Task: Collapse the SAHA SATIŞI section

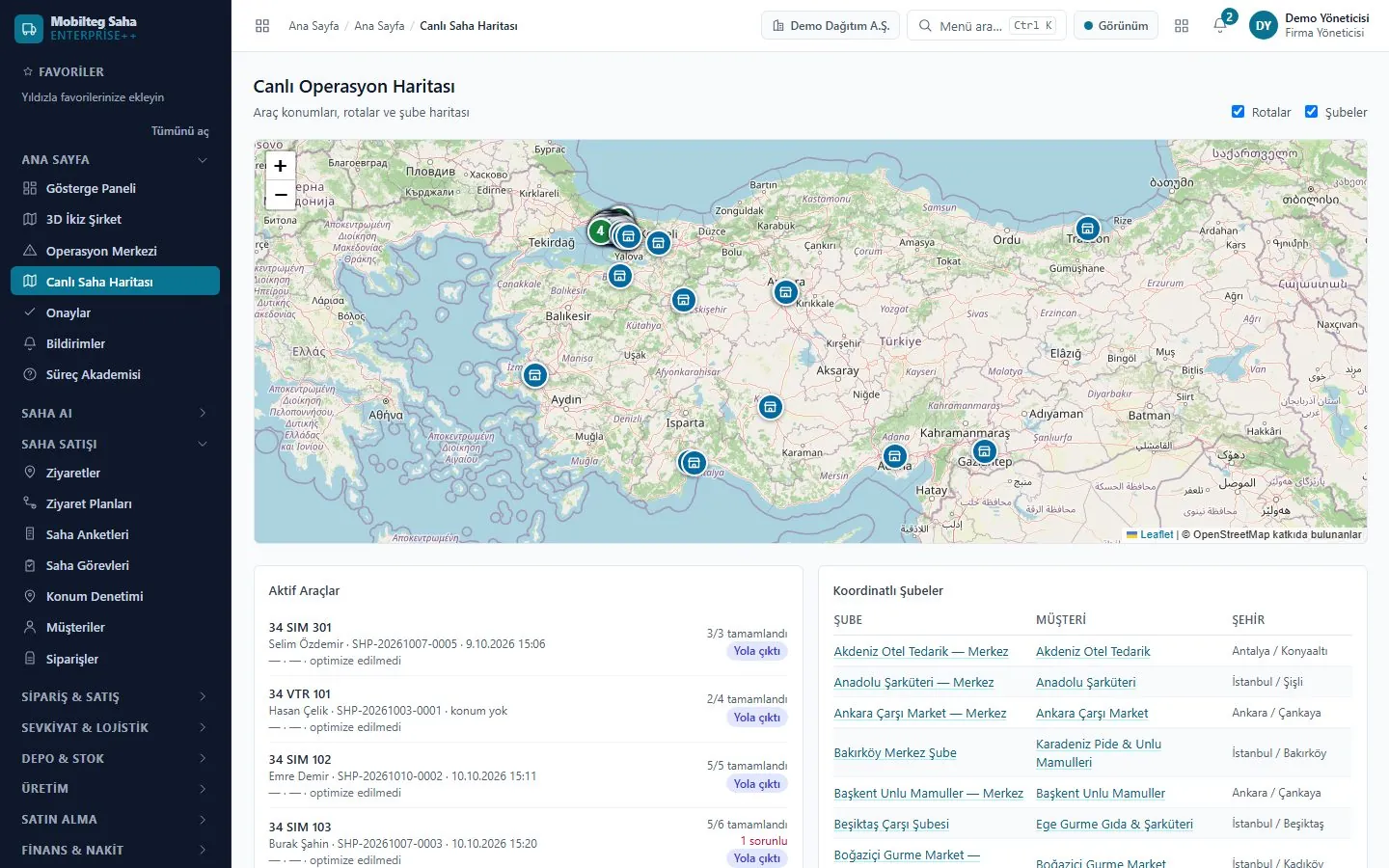Action: point(115,444)
